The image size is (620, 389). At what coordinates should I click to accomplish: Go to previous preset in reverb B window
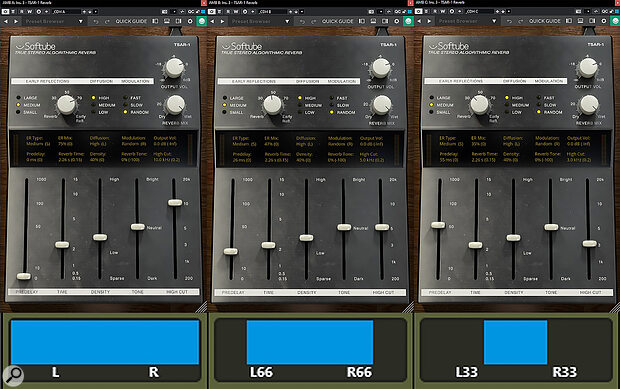point(212,21)
